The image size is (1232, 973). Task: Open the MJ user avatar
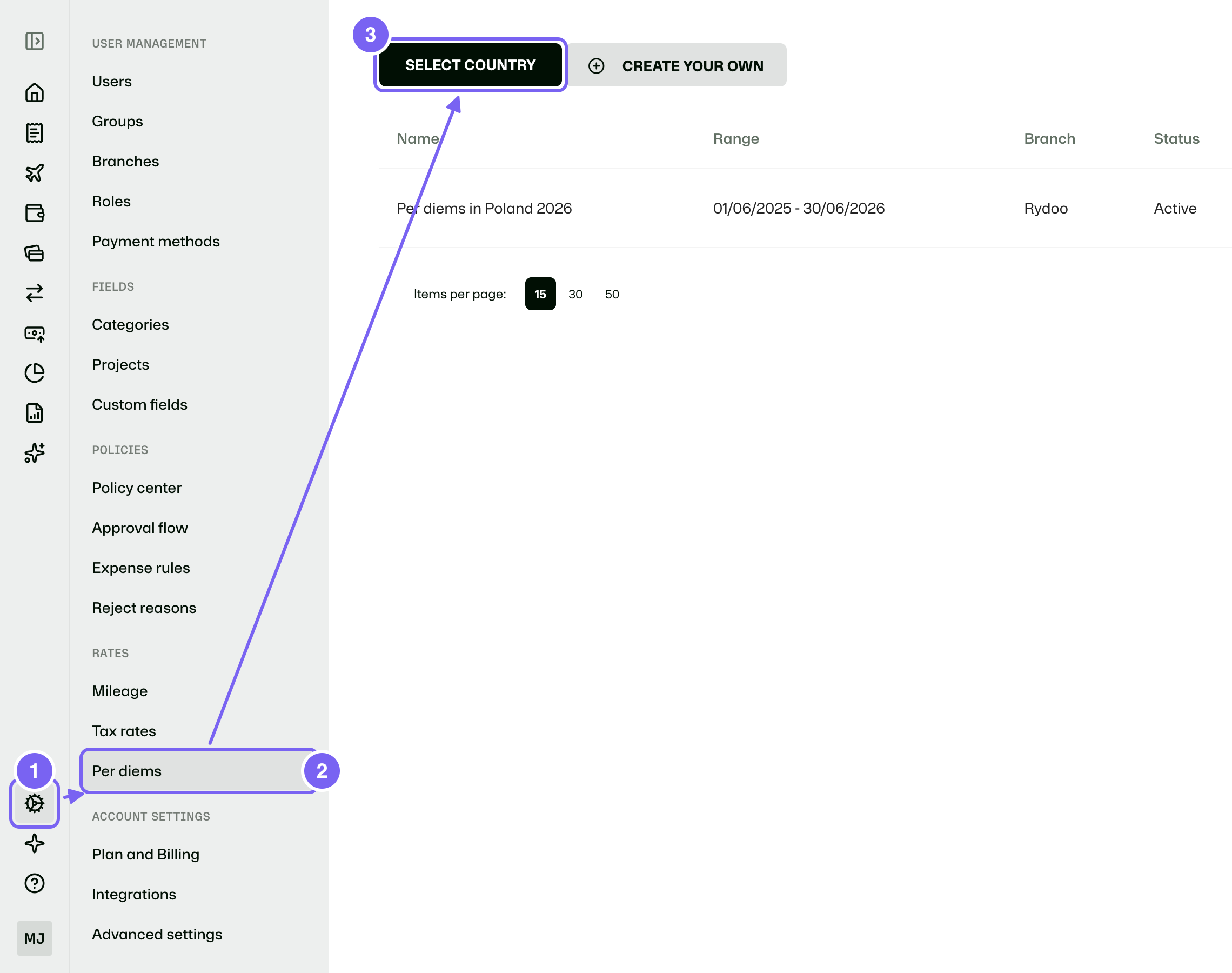(34, 938)
